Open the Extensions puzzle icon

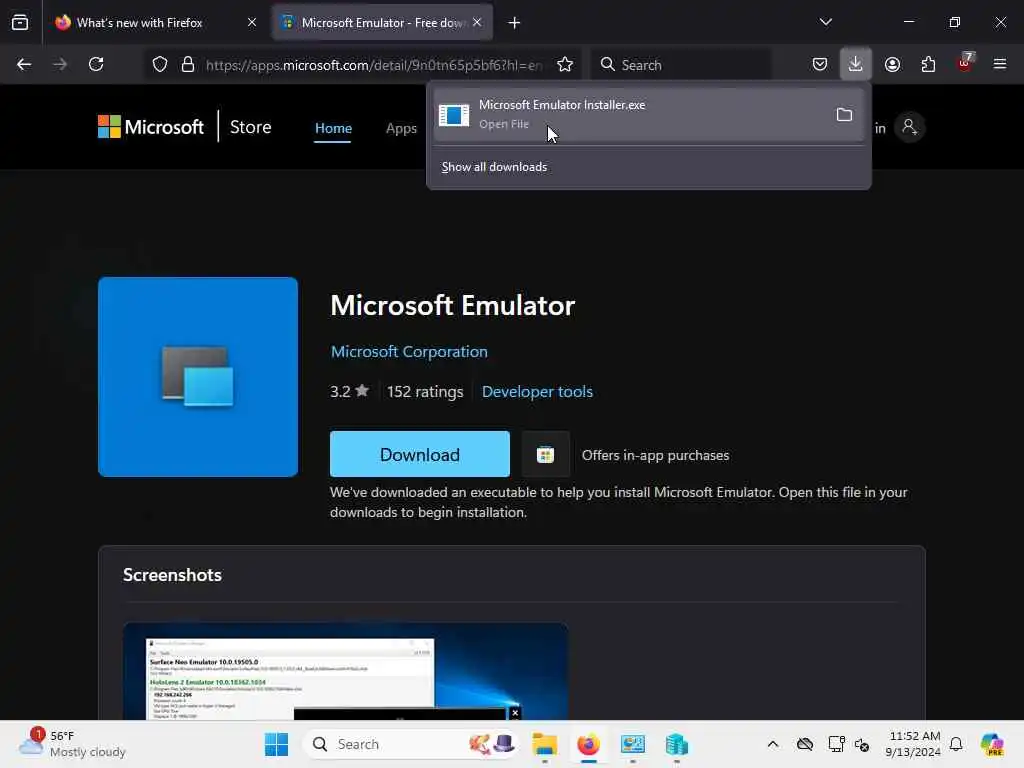point(928,64)
